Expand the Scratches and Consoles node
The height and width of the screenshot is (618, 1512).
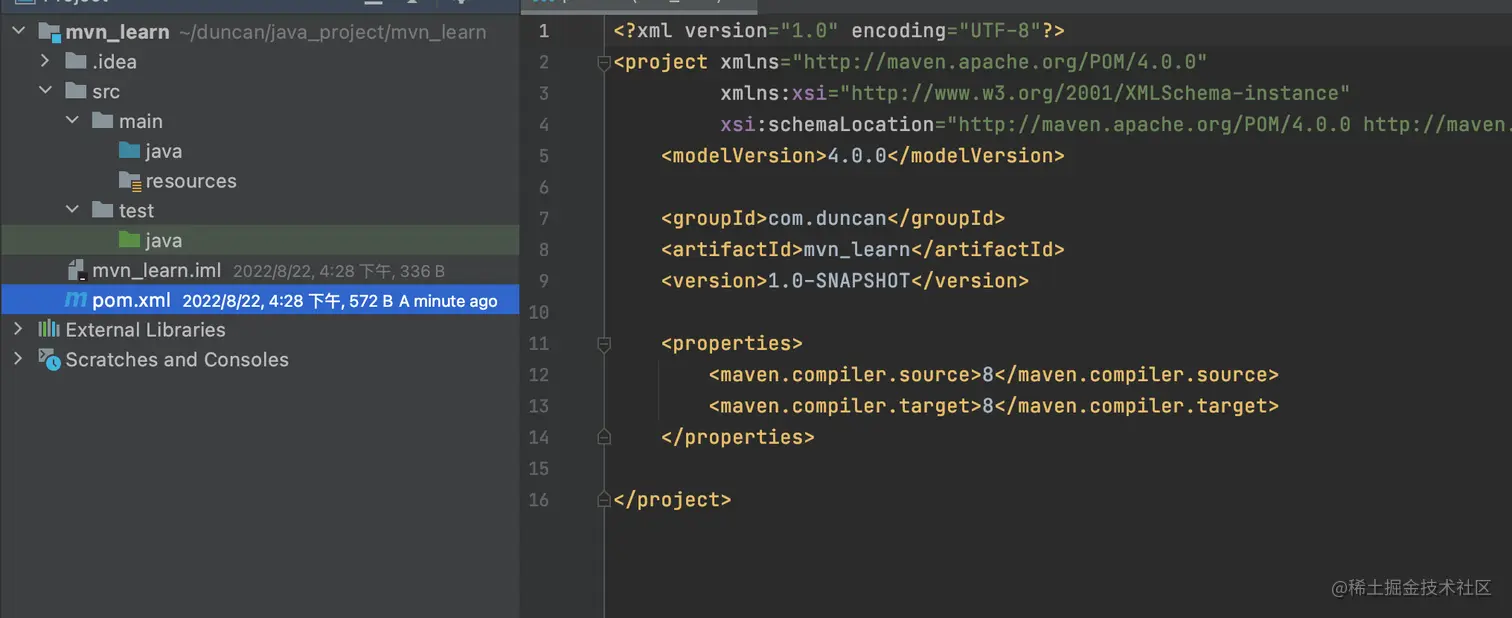[x=18, y=359]
